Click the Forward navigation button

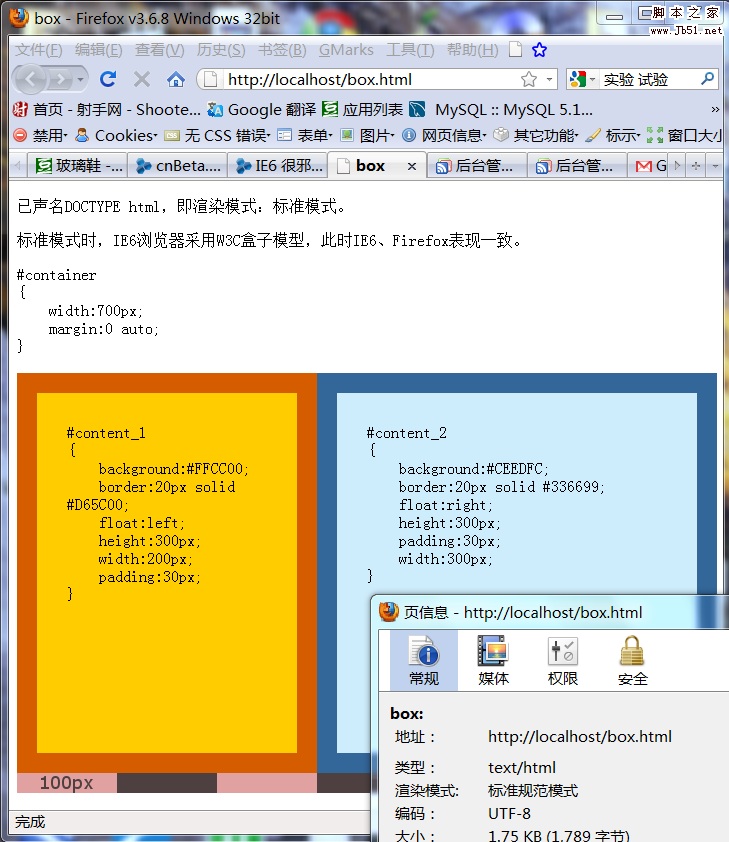[x=60, y=80]
